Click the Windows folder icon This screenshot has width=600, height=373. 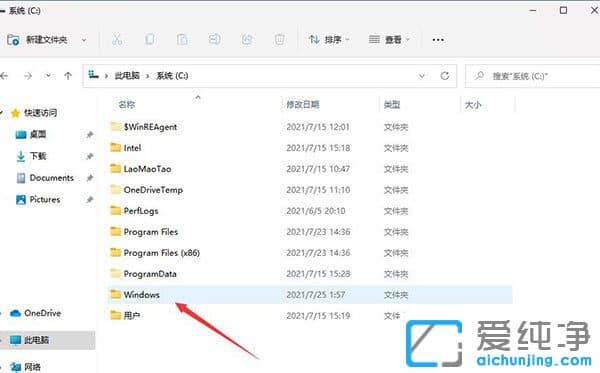(116, 294)
